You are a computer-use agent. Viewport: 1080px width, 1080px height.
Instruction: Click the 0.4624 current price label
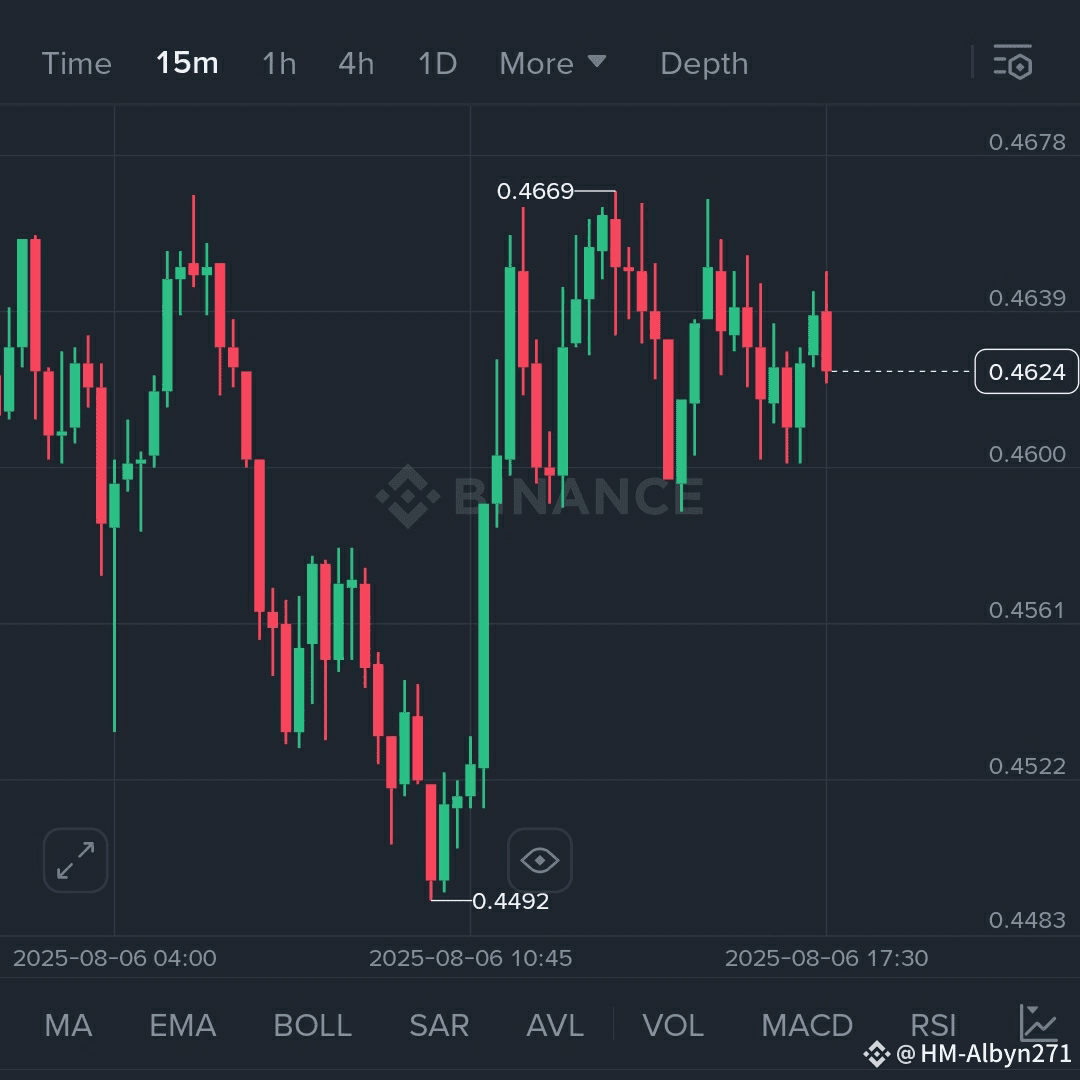1026,372
